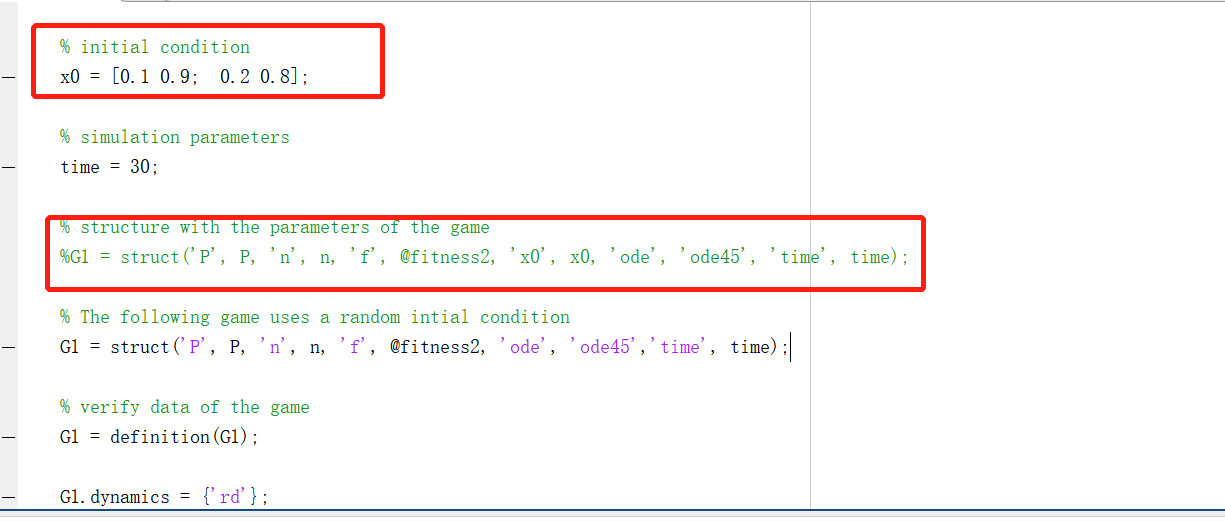Image resolution: width=1225 pixels, height=521 pixels.
Task: Click the number 30 in time assignment
Action: 140,167
